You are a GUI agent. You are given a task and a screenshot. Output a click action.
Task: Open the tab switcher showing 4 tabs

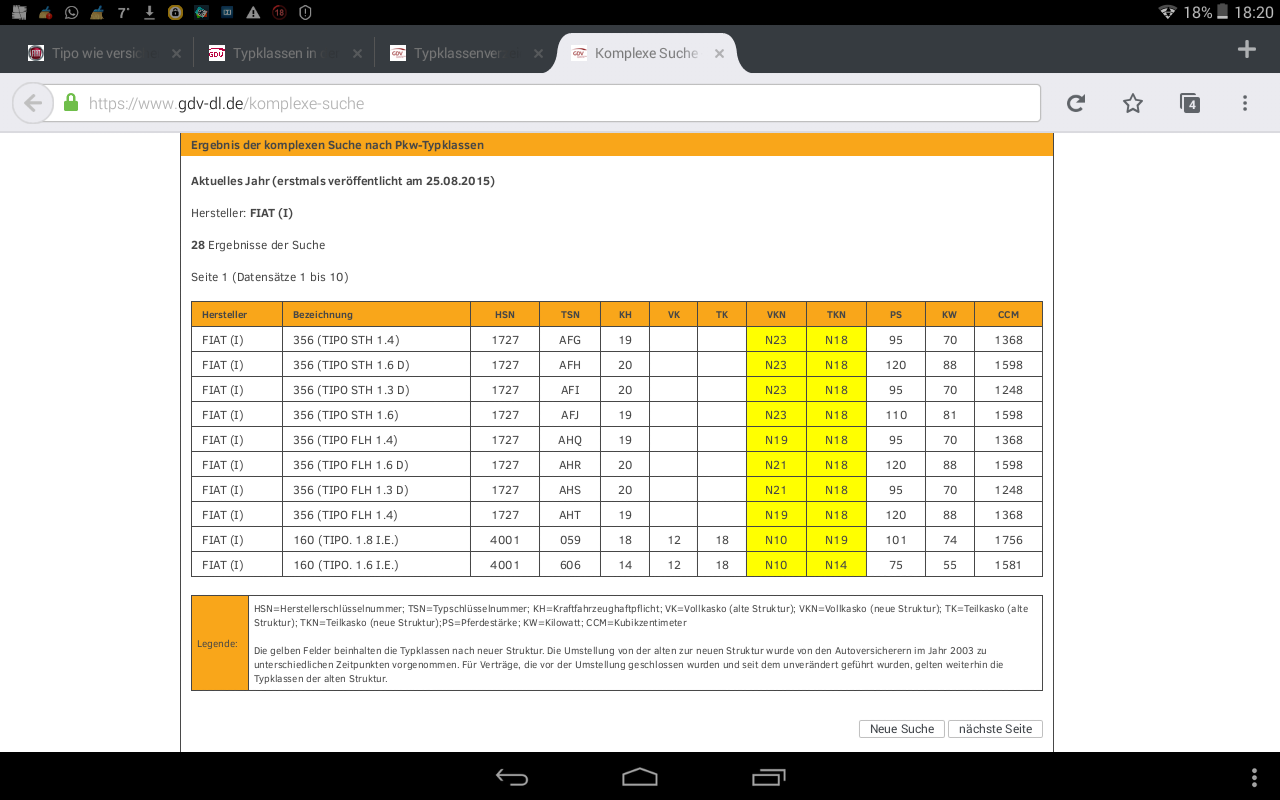click(x=1189, y=103)
